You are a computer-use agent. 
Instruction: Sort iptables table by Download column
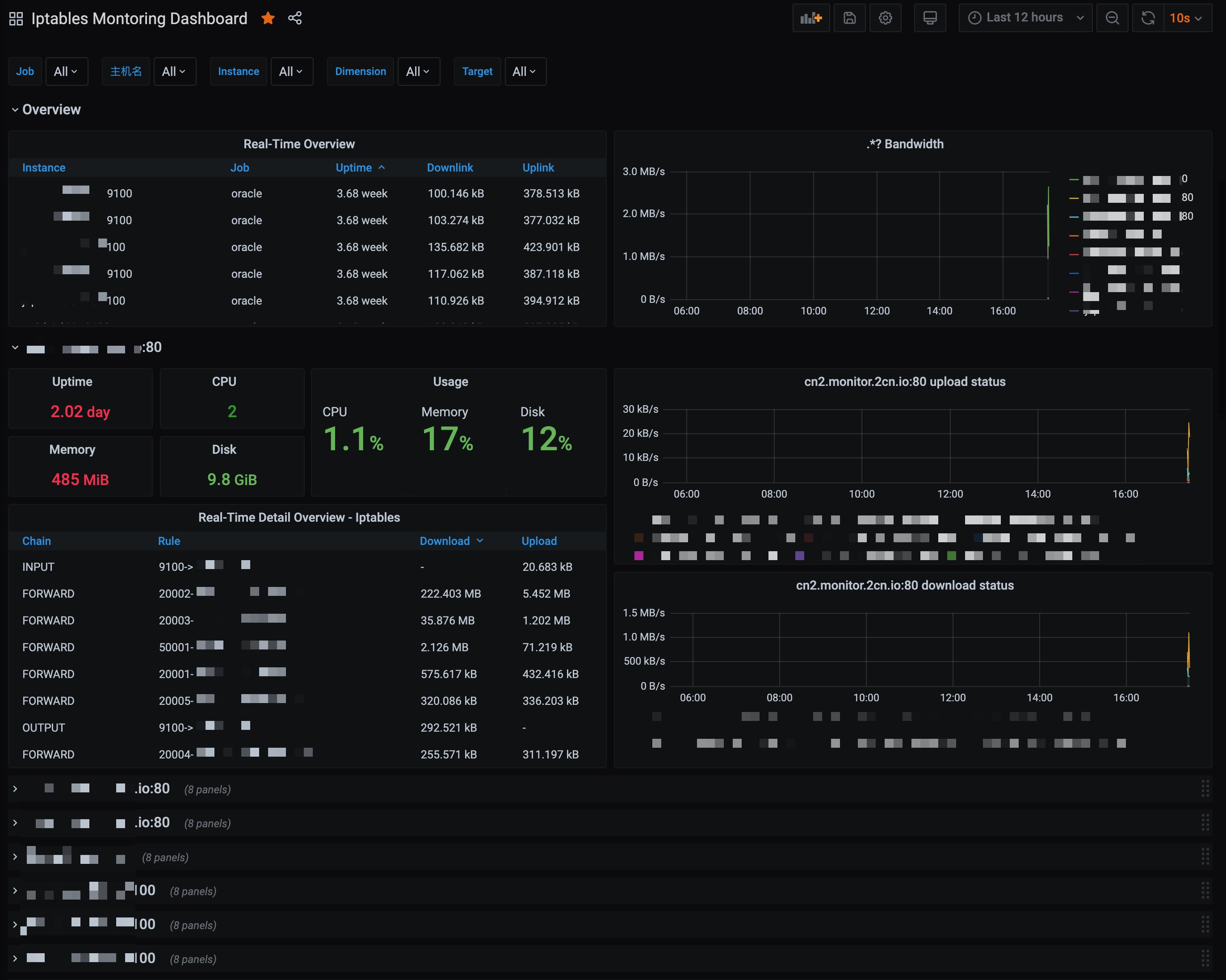coord(445,541)
